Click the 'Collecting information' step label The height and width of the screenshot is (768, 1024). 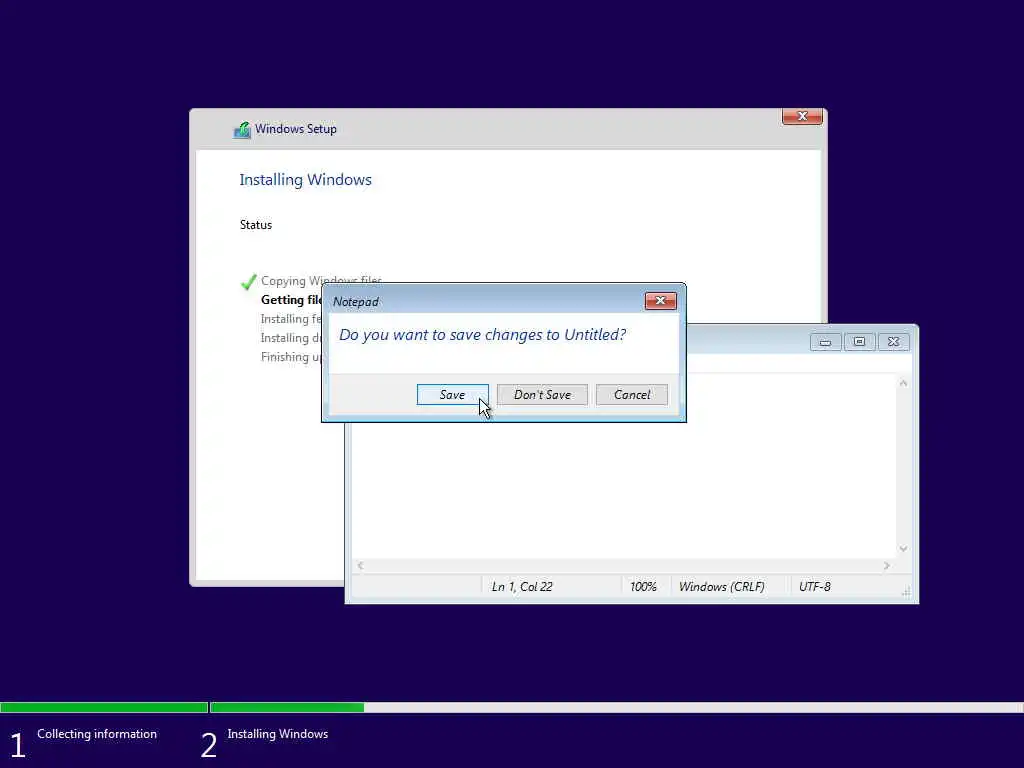point(97,734)
